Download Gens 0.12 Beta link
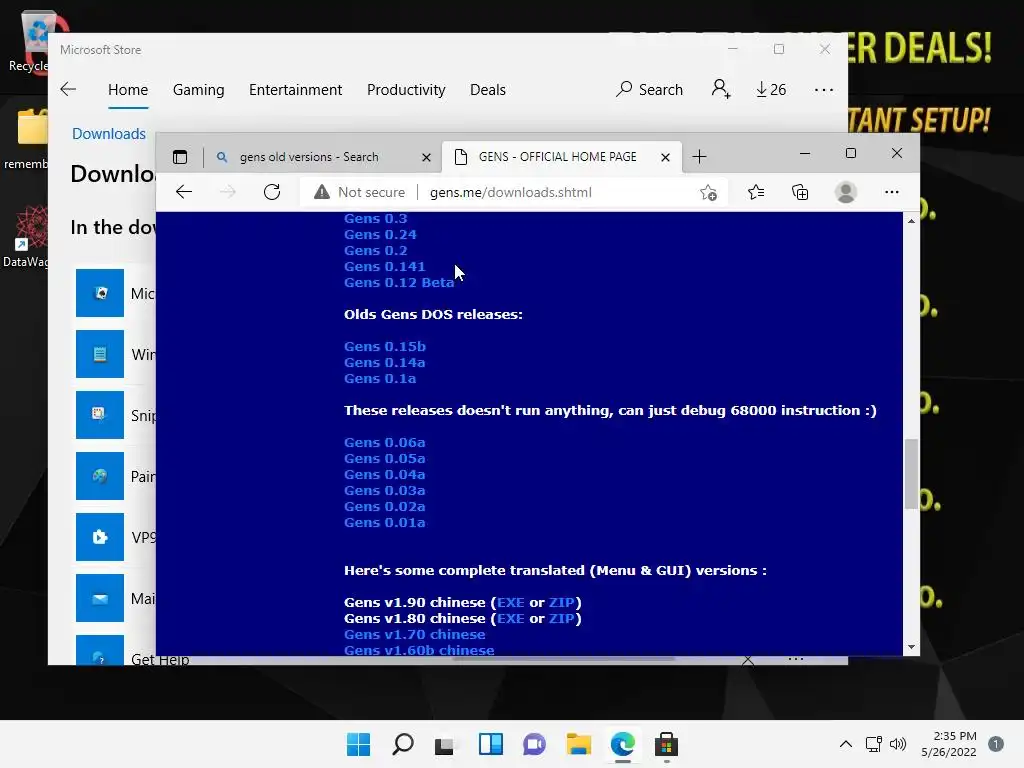The height and width of the screenshot is (768, 1024). (x=399, y=283)
